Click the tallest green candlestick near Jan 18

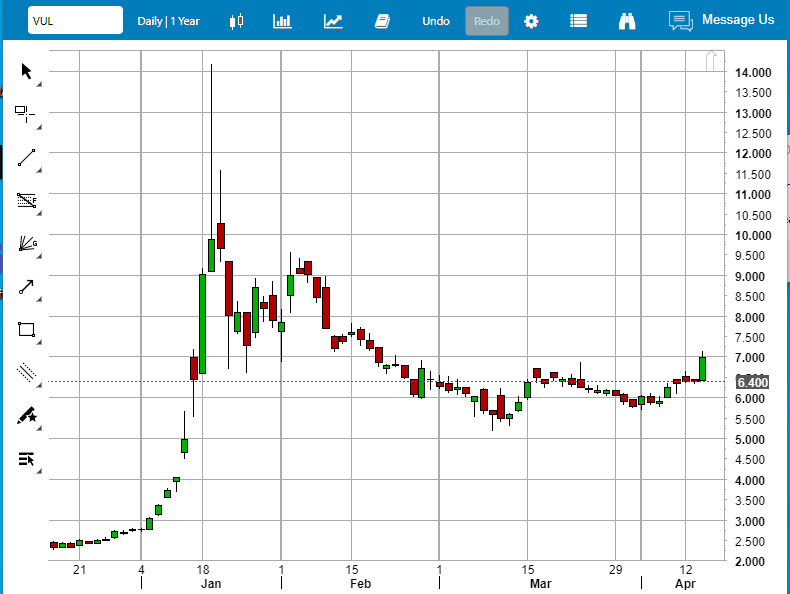(203, 323)
